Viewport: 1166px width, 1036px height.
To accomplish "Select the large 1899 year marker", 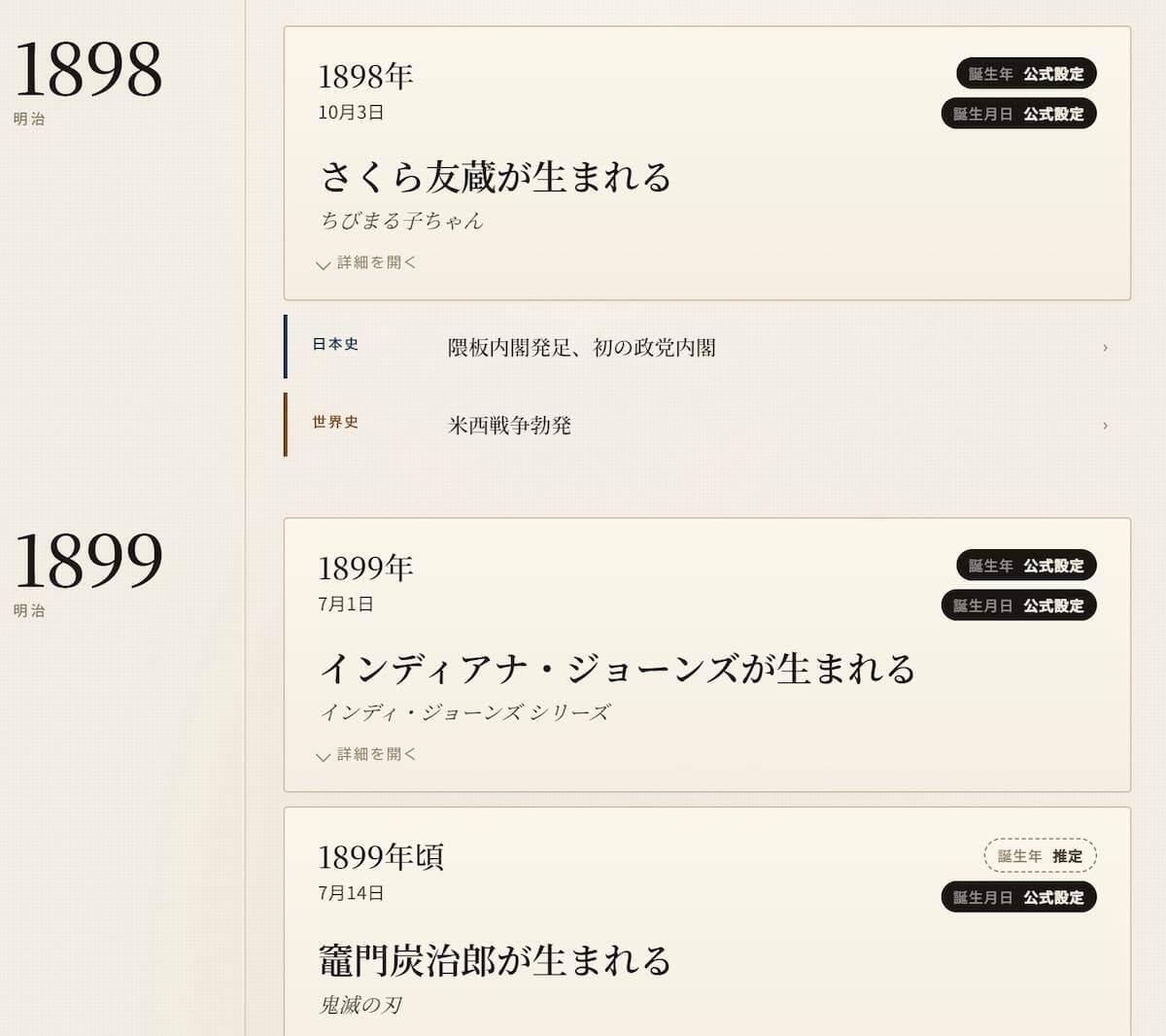I will pyautogui.click(x=87, y=561).
